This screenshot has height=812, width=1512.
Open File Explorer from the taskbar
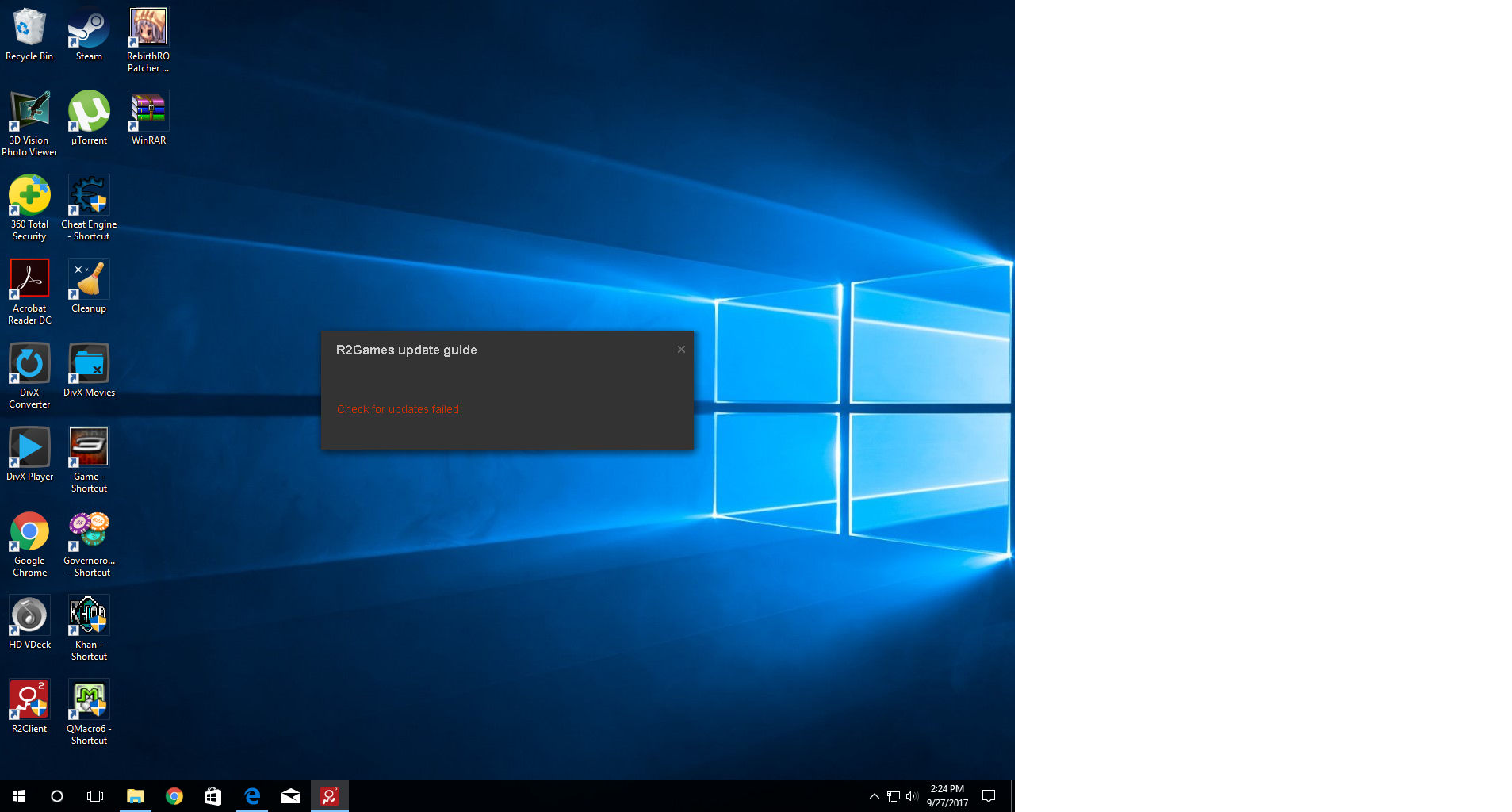pos(136,796)
